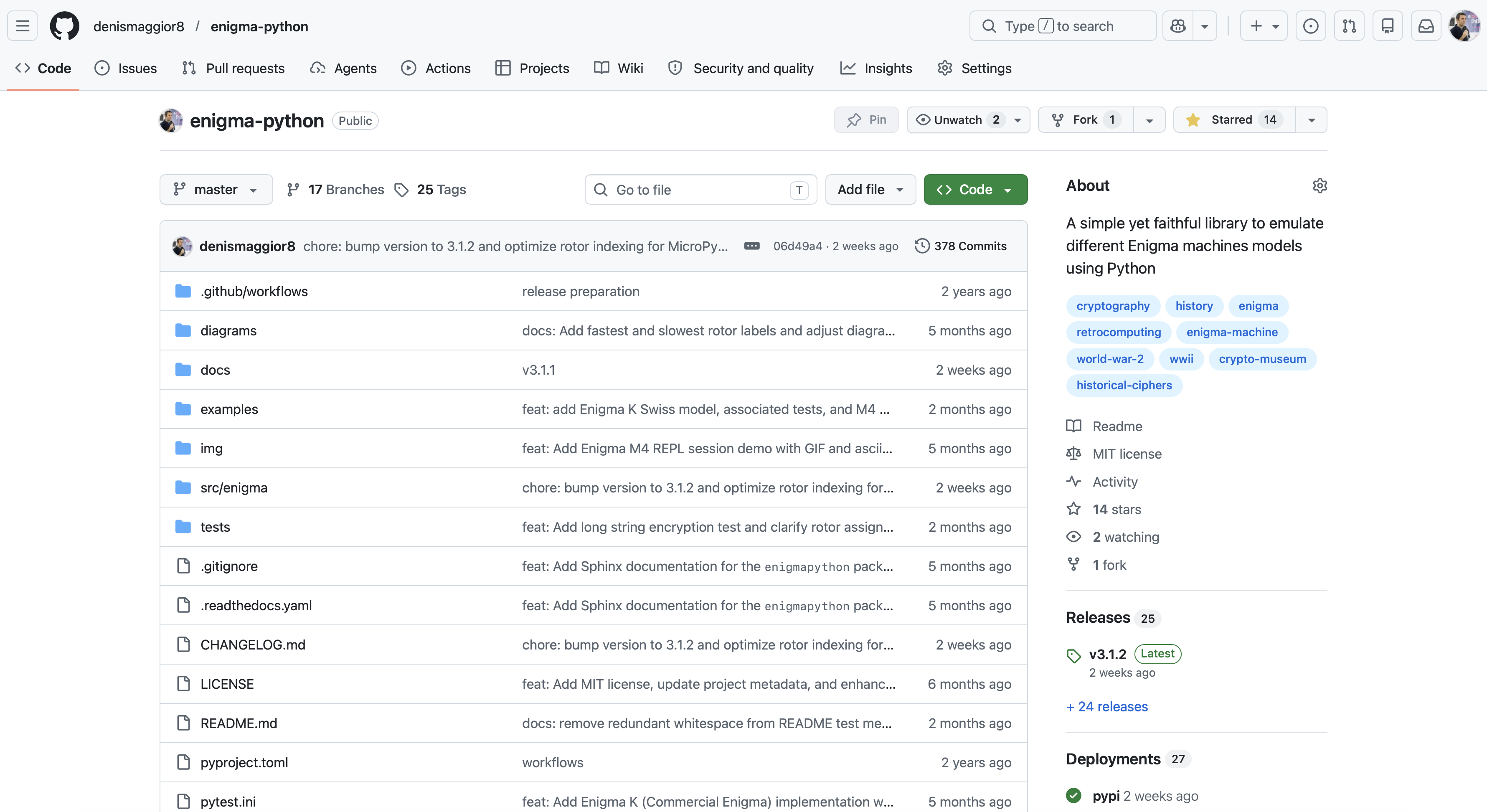Viewport: 1487px width, 812px height.
Task: Open Security and quality tab
Action: tap(741, 68)
